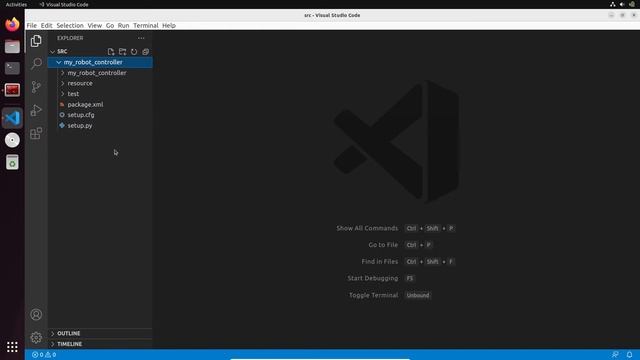Open Source Control view

point(36,87)
